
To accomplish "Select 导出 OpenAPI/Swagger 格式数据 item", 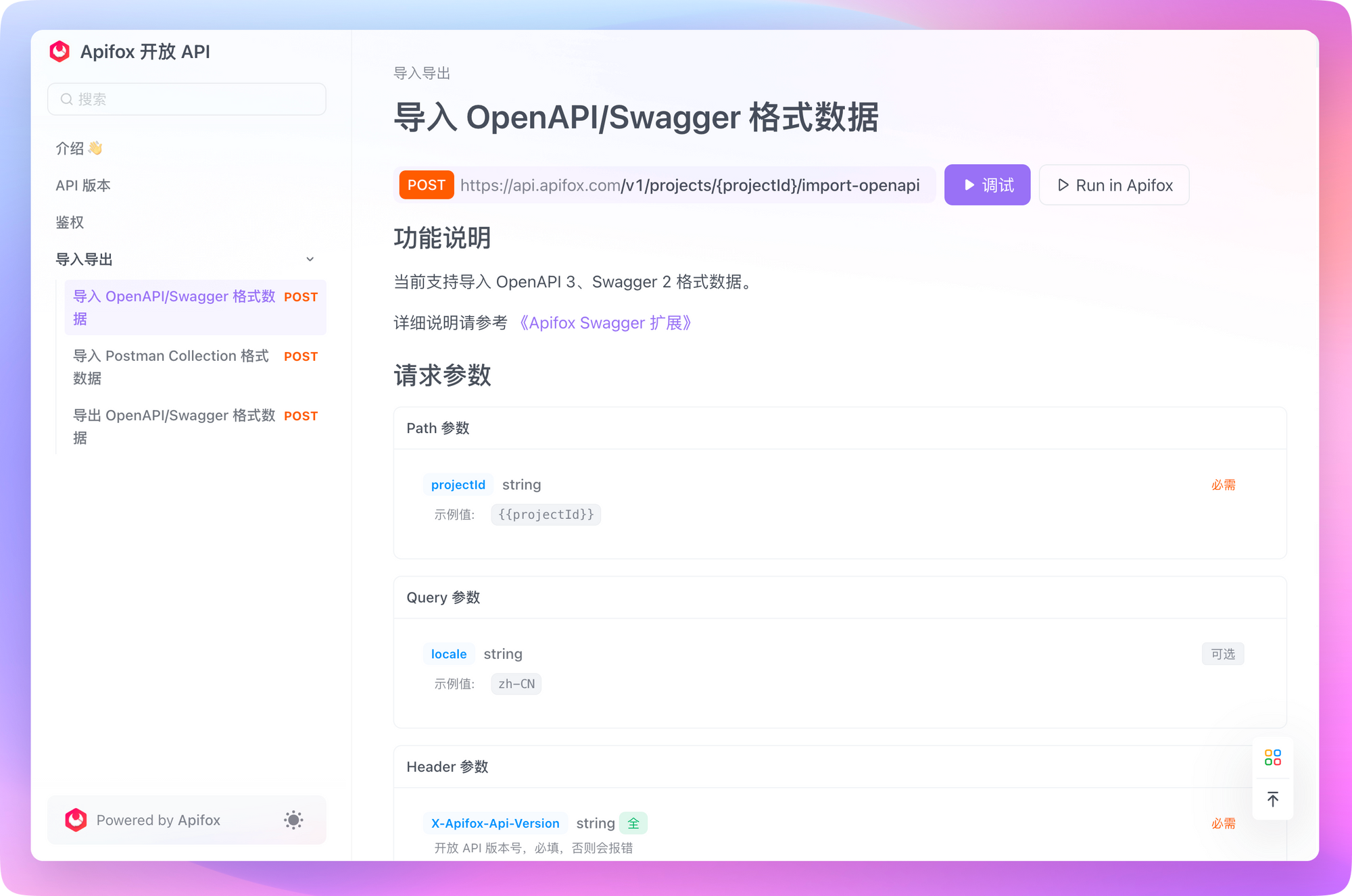I will click(195, 426).
